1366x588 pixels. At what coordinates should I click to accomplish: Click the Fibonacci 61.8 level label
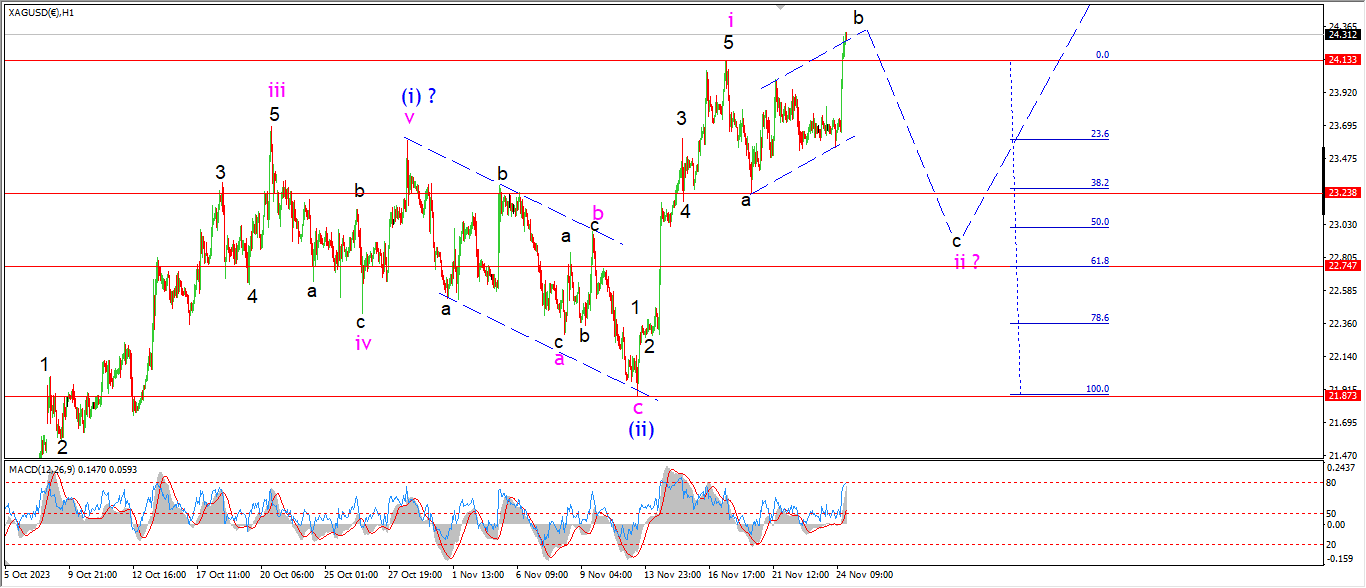1099,260
